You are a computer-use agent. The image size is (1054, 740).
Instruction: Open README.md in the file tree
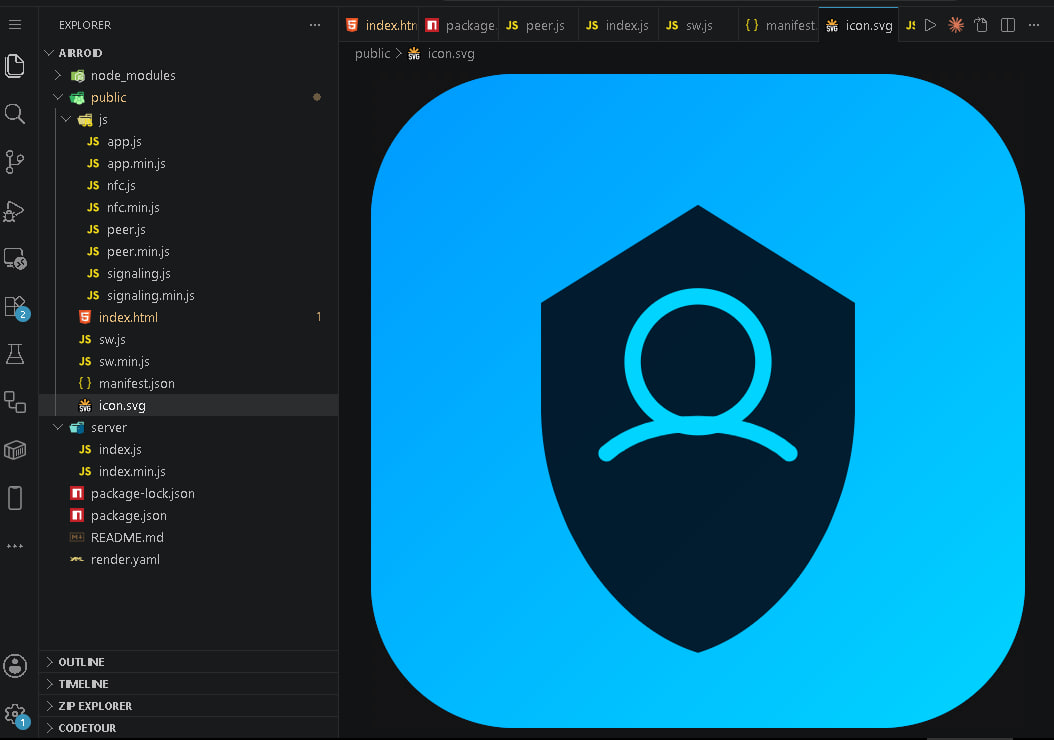pos(188,538)
